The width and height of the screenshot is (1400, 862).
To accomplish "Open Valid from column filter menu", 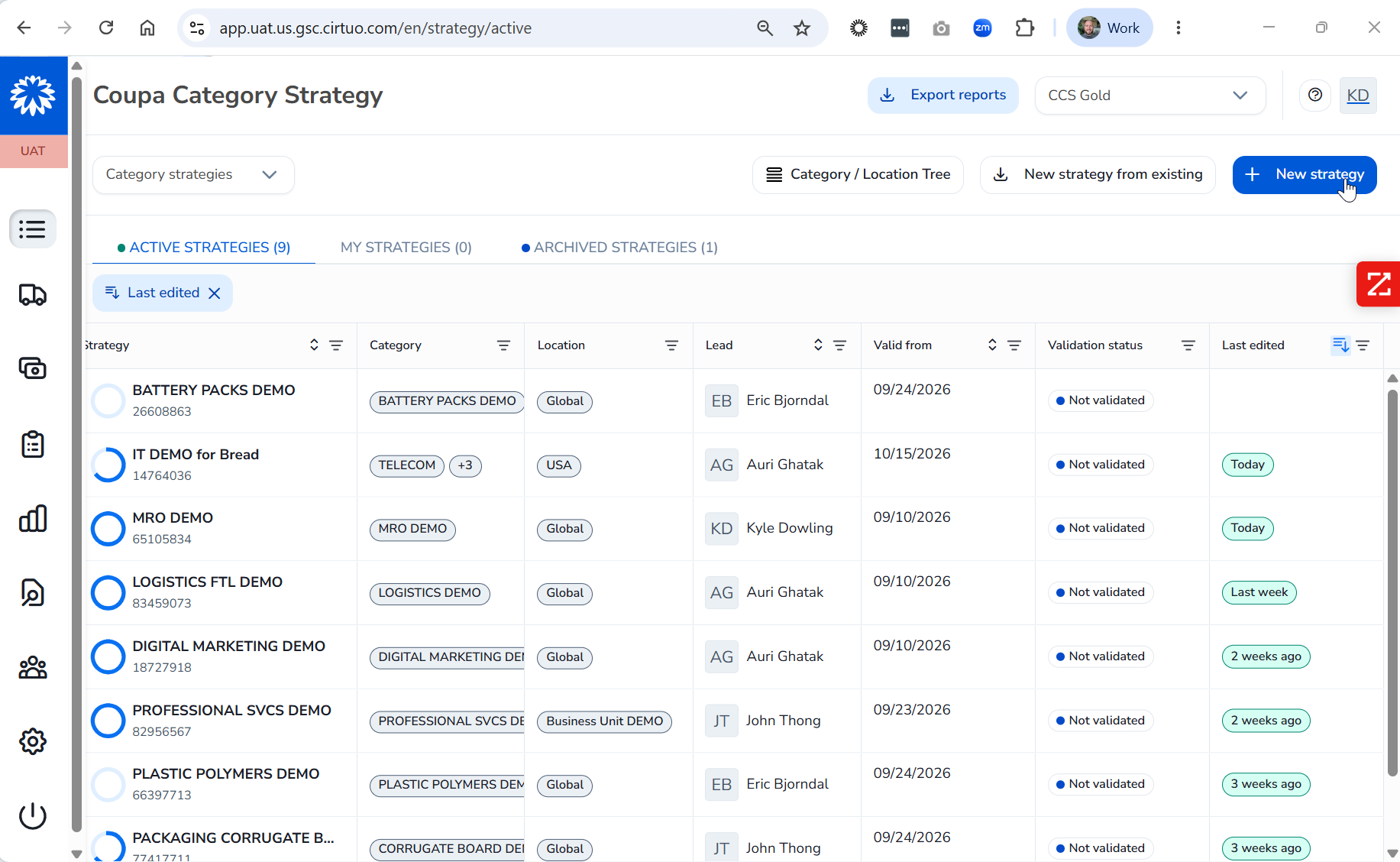I will [x=1014, y=345].
